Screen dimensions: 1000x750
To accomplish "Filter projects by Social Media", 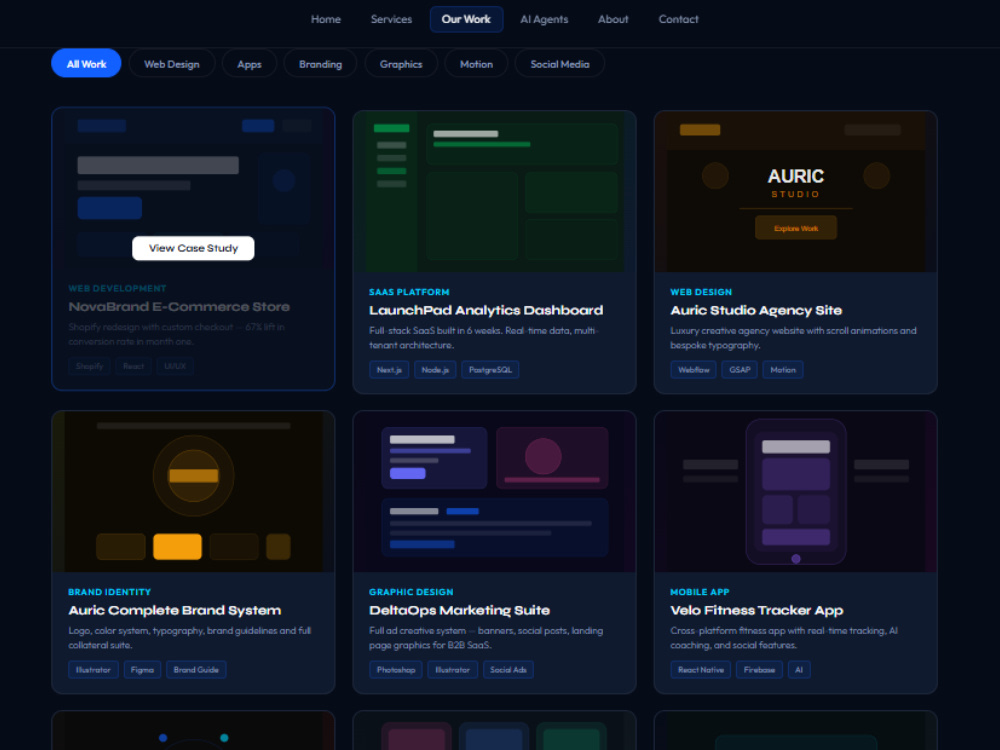I will click(560, 64).
